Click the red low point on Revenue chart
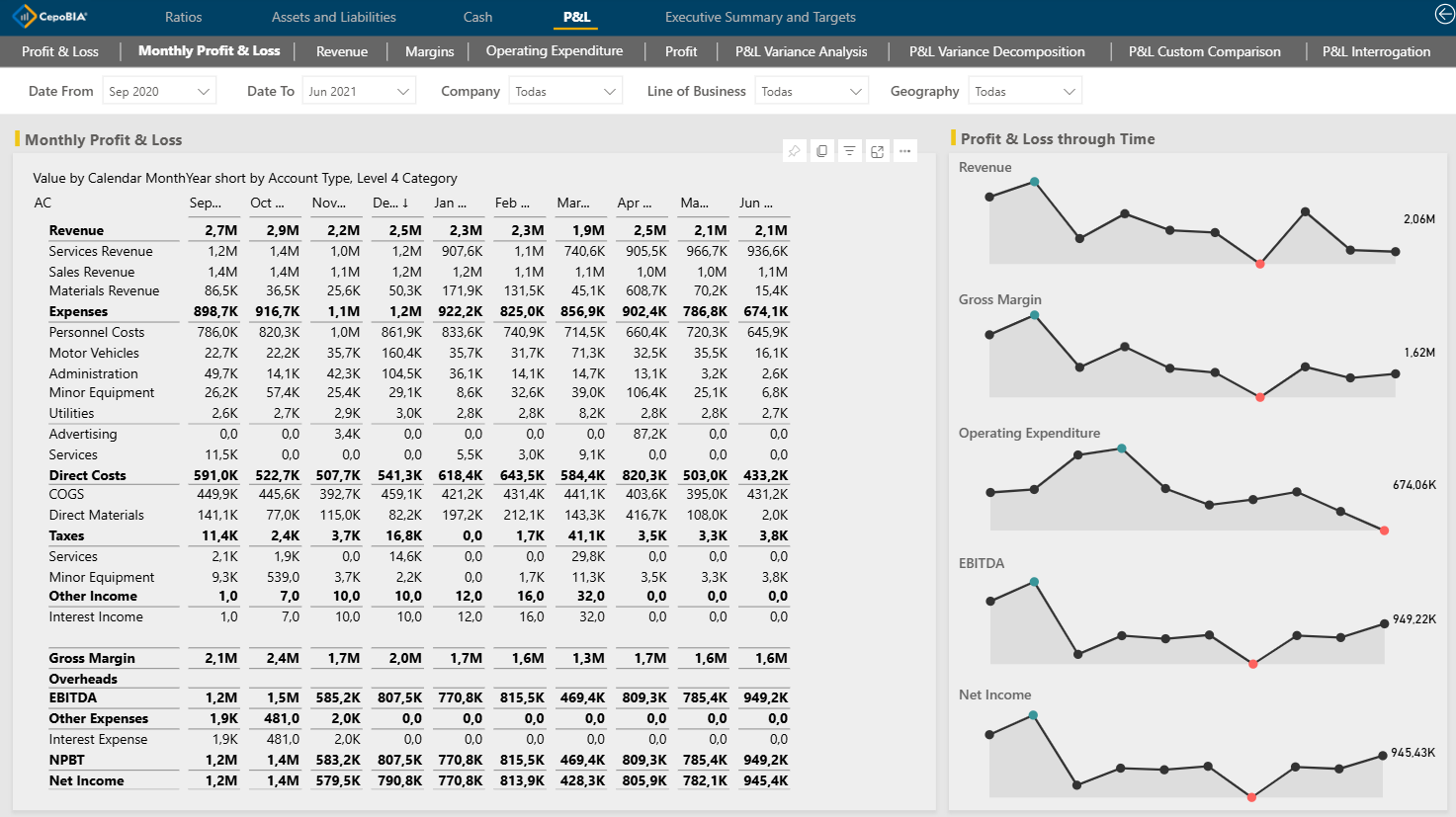 click(1259, 264)
